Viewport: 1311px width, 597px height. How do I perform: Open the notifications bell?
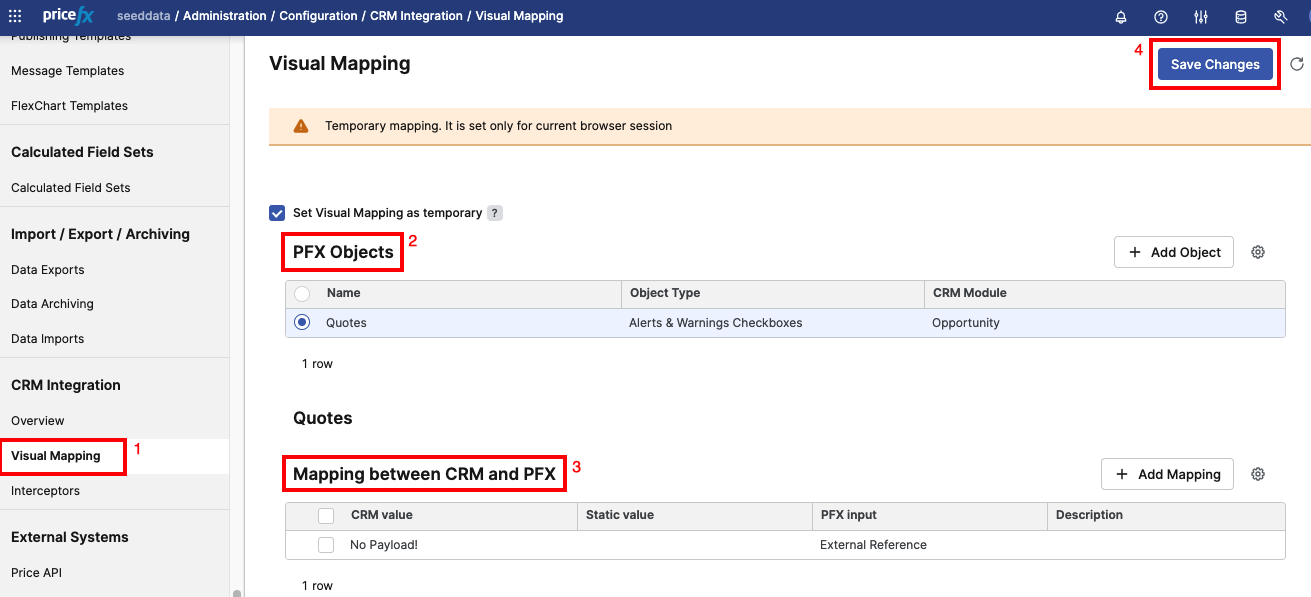click(1121, 16)
